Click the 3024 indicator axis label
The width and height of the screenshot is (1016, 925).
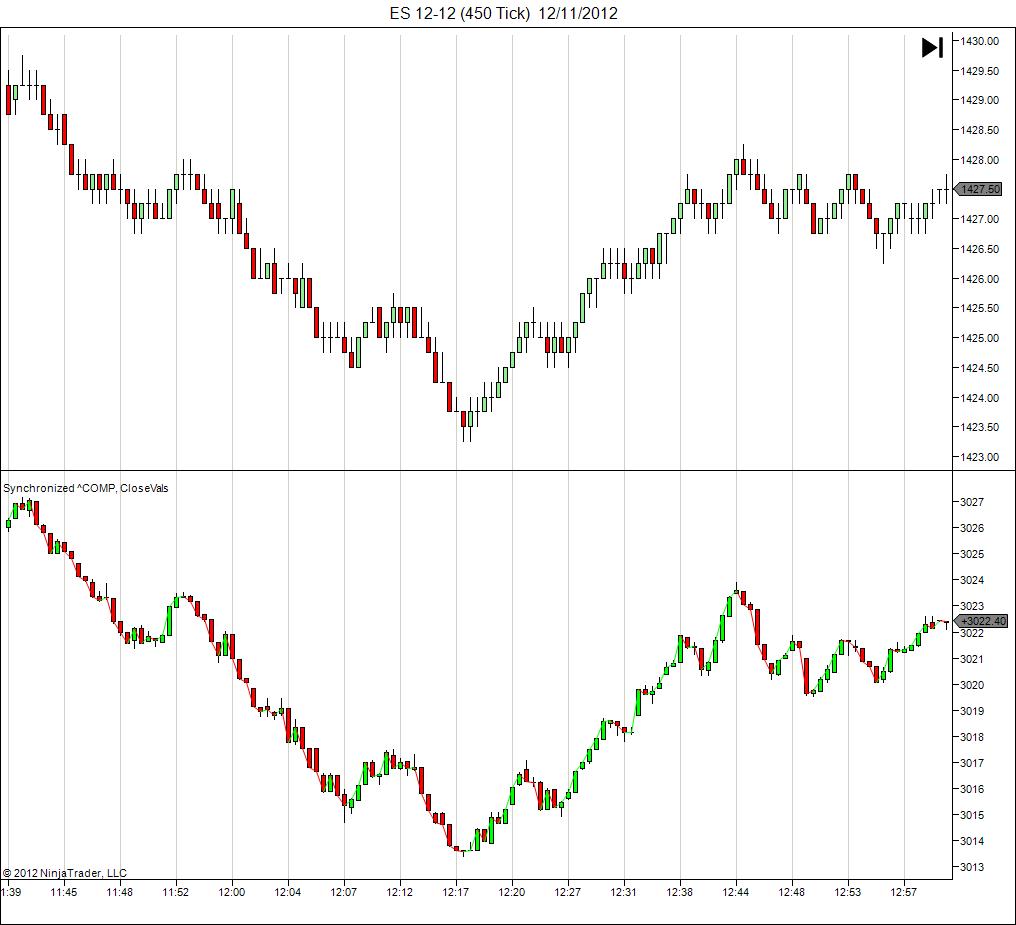[971, 580]
